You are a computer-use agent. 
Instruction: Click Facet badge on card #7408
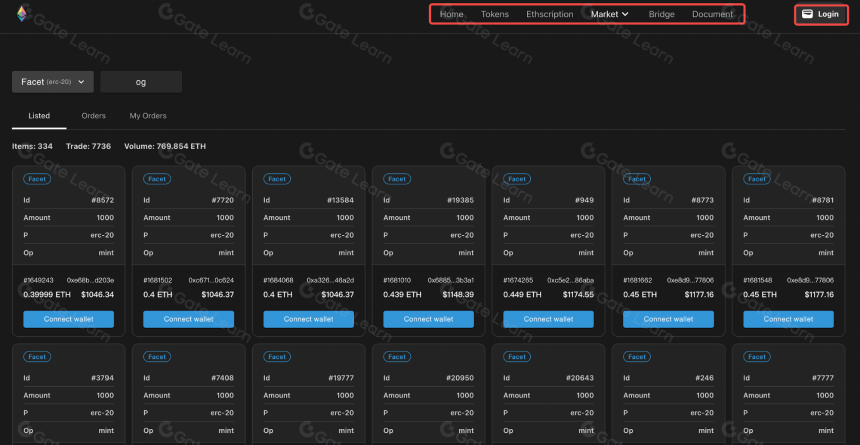[157, 357]
